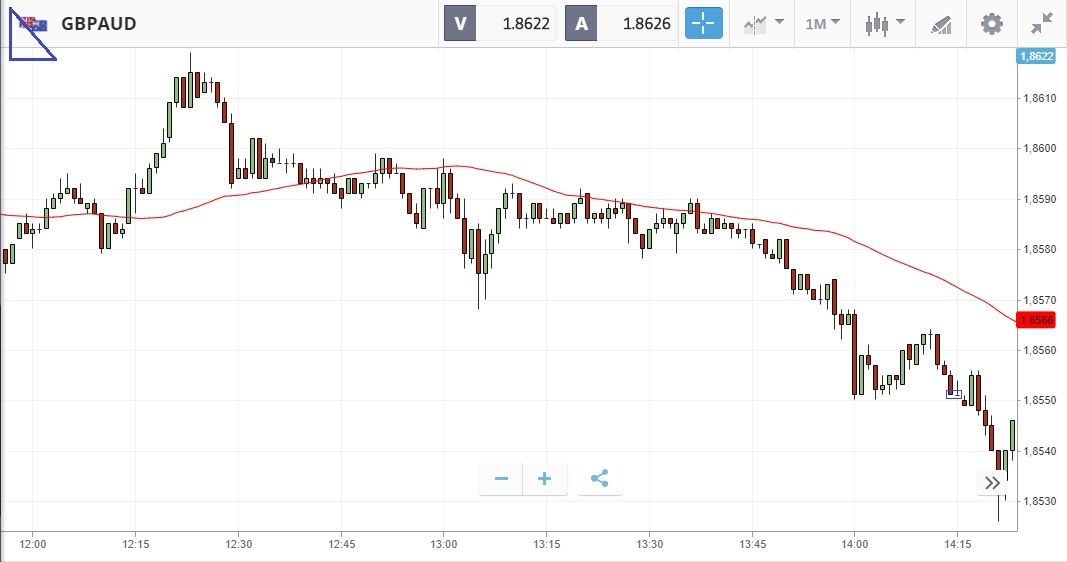Expand the 1M timeframe dropdown
This screenshot has width=1067, height=562.
[x=822, y=23]
